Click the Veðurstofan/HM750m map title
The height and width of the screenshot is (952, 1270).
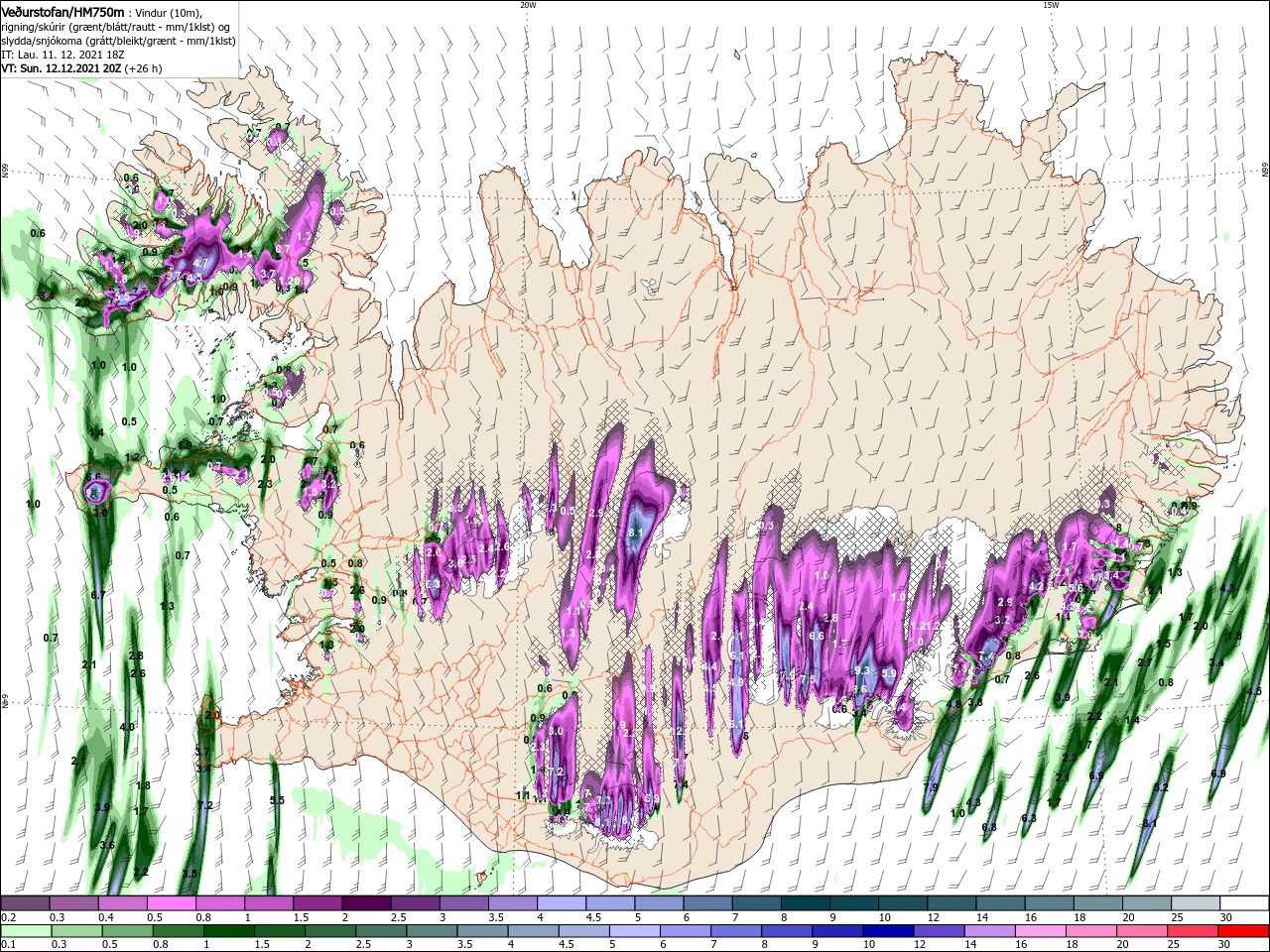(63, 11)
